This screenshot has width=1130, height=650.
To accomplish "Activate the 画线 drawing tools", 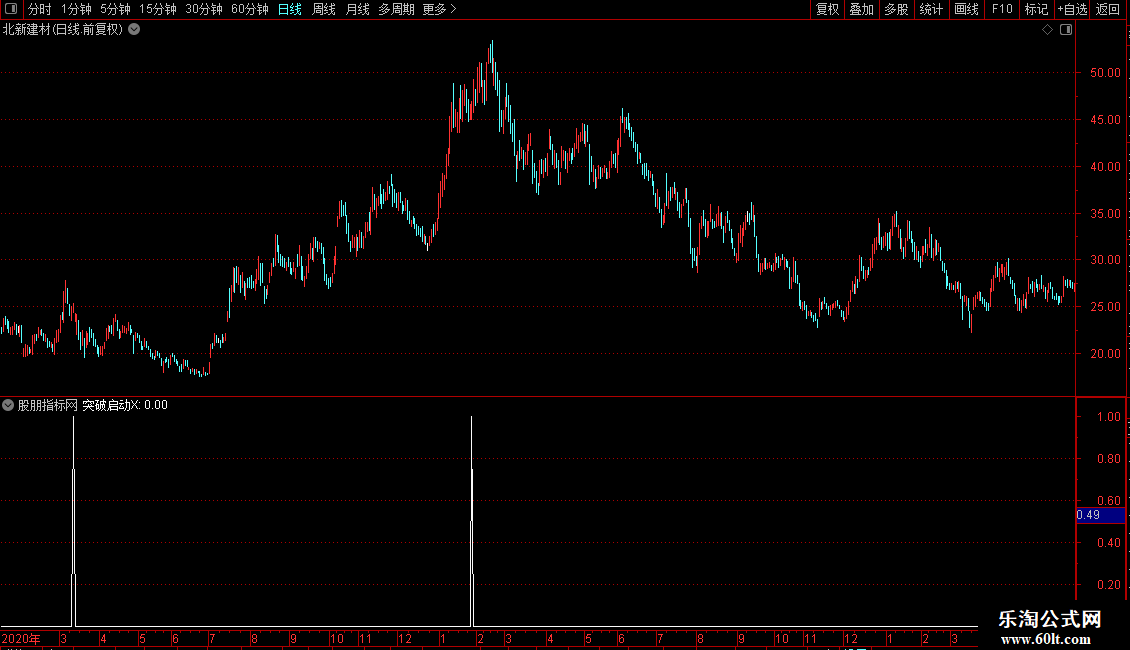I will point(966,9).
